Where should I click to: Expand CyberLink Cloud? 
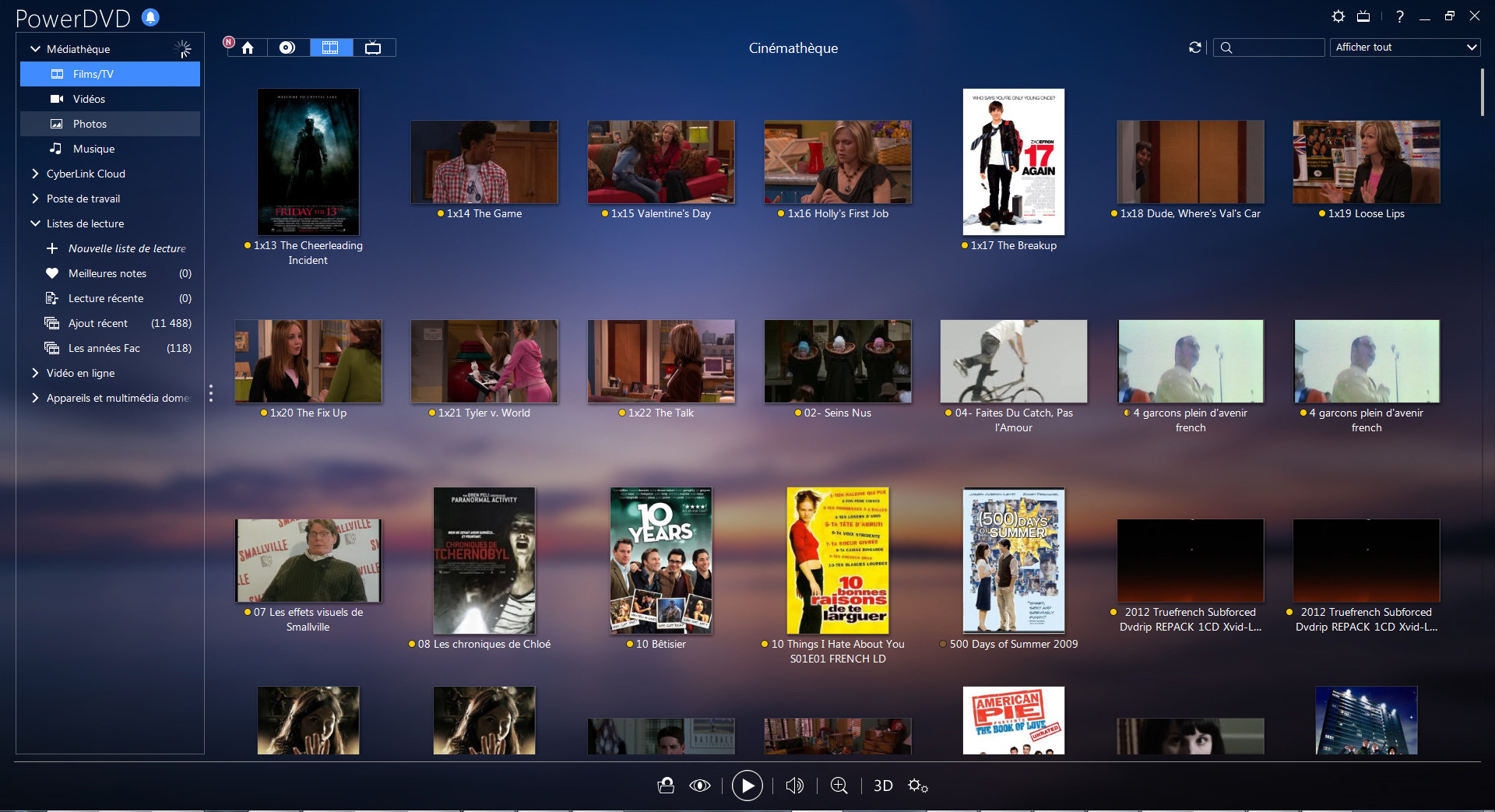tap(35, 174)
